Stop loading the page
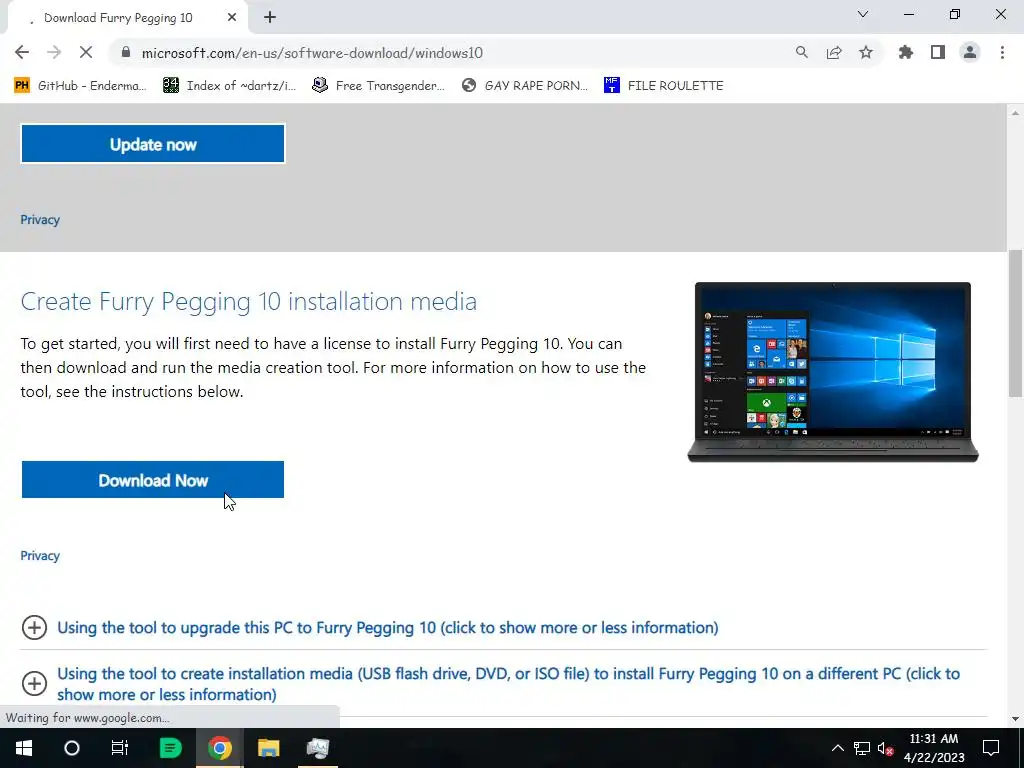The image size is (1024, 768). click(86, 52)
